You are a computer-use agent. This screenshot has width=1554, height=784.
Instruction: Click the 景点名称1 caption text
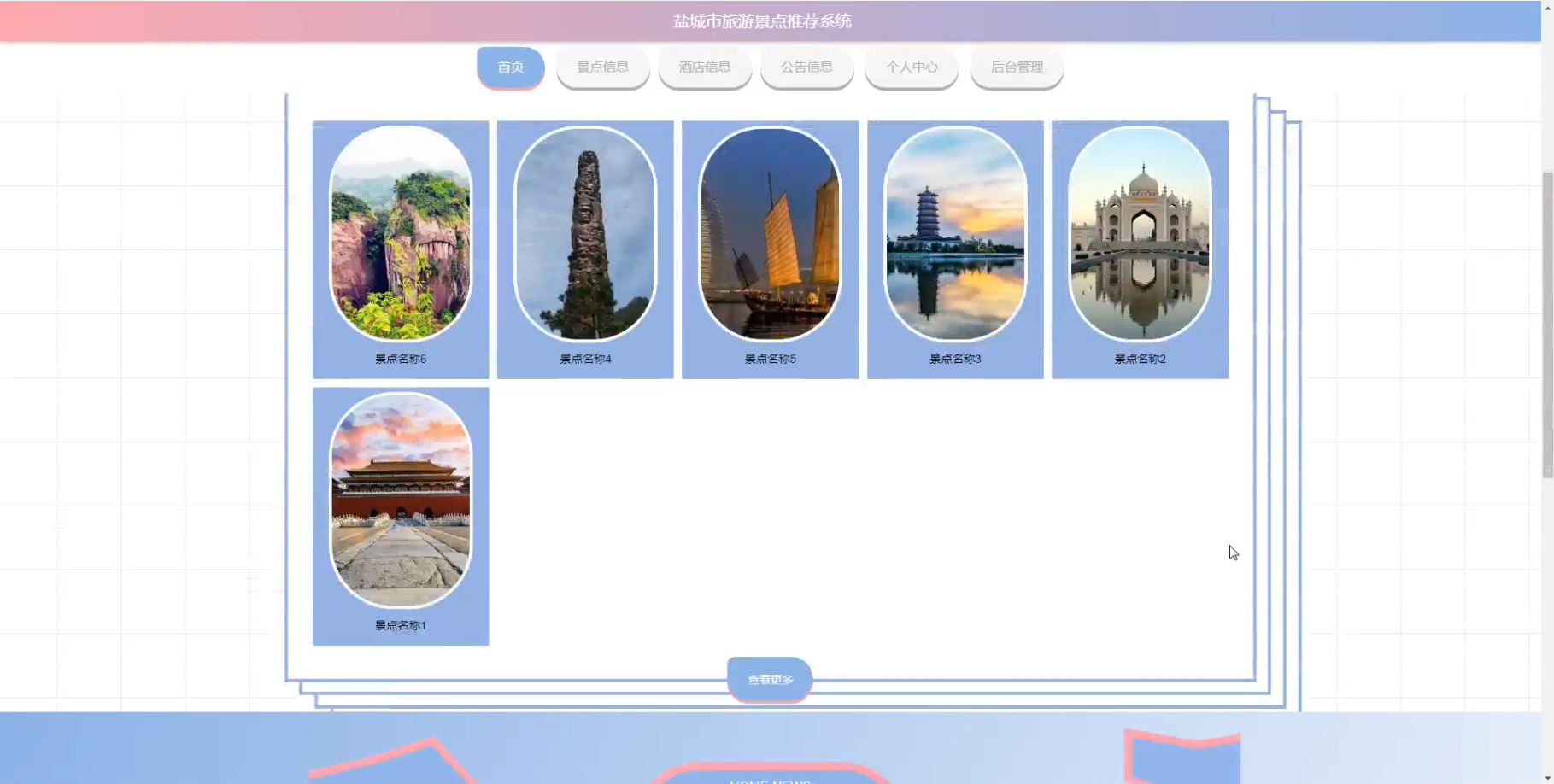pos(401,625)
